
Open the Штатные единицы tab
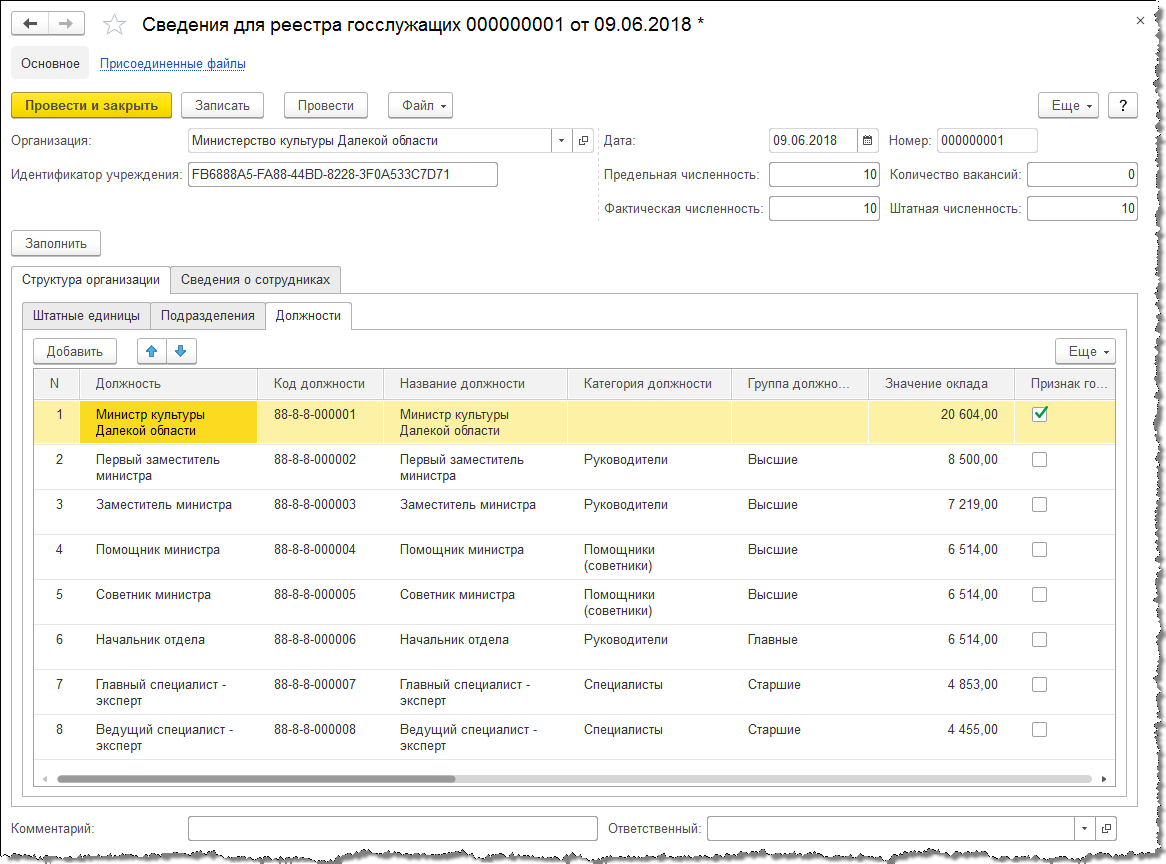pos(86,316)
